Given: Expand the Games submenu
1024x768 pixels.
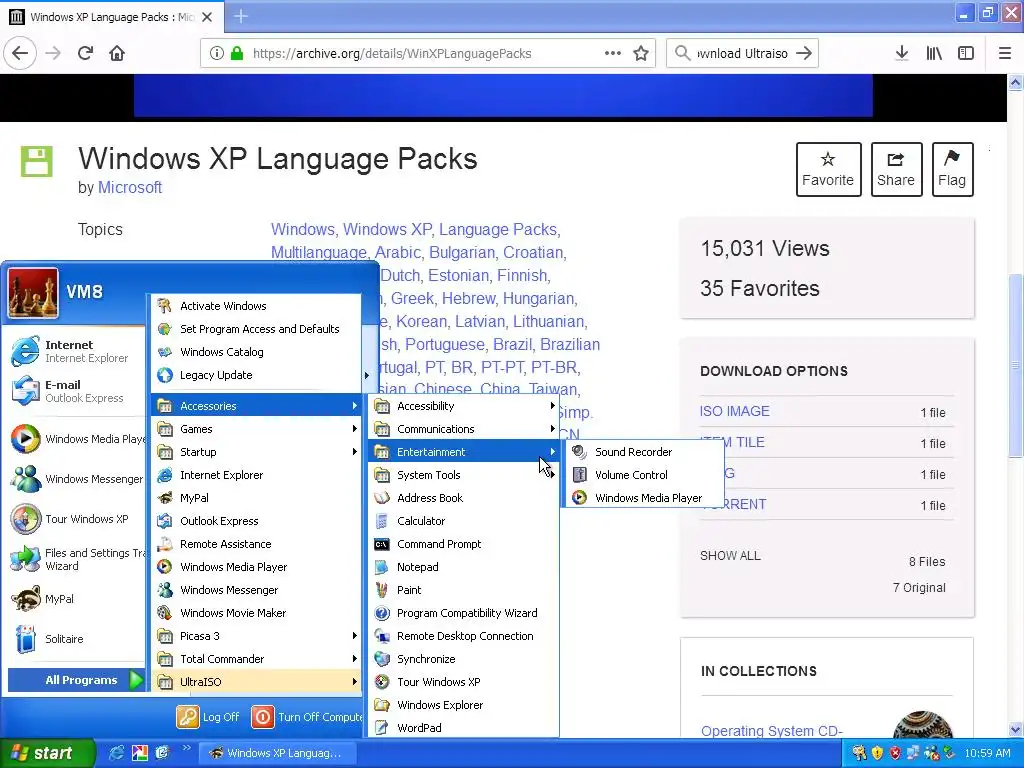Looking at the screenshot, I should 257,428.
